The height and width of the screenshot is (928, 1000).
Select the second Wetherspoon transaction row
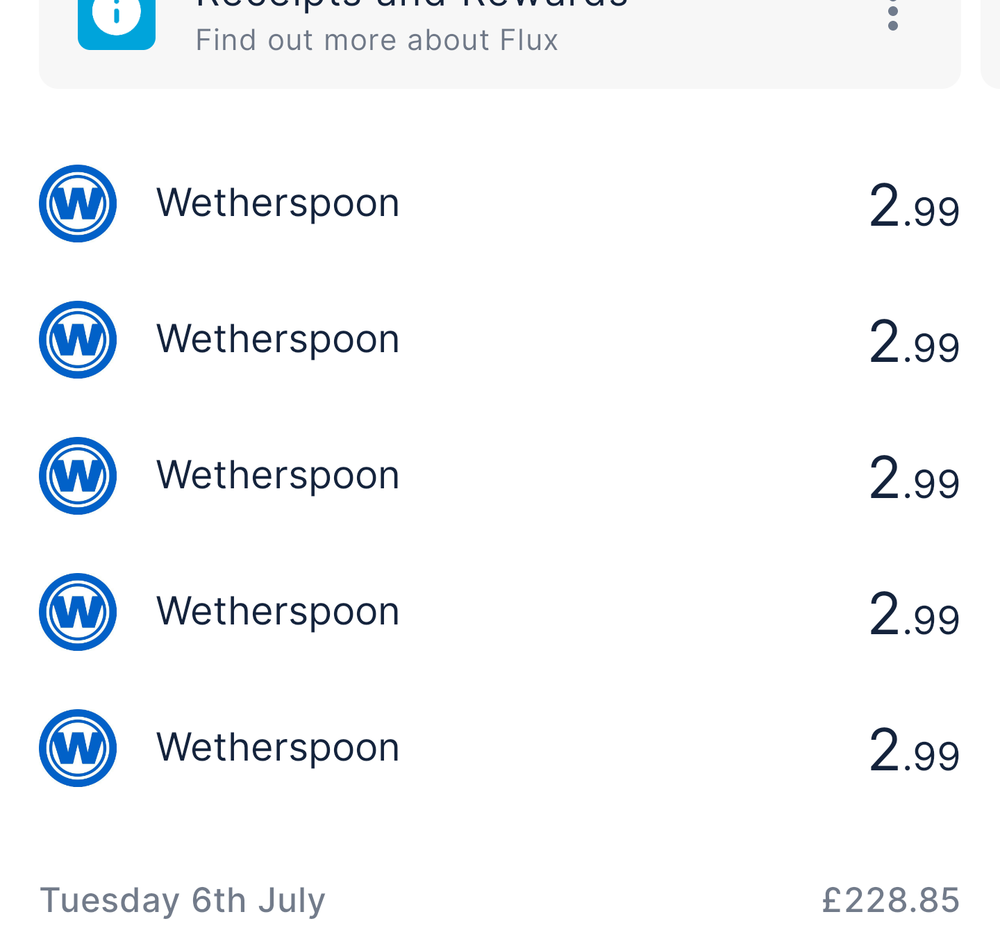point(500,339)
